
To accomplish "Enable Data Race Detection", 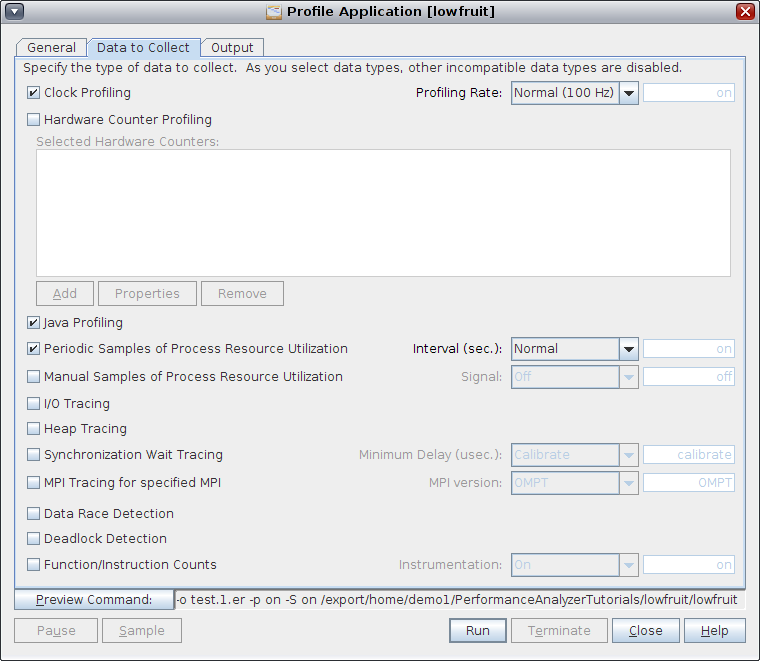I will point(33,513).
